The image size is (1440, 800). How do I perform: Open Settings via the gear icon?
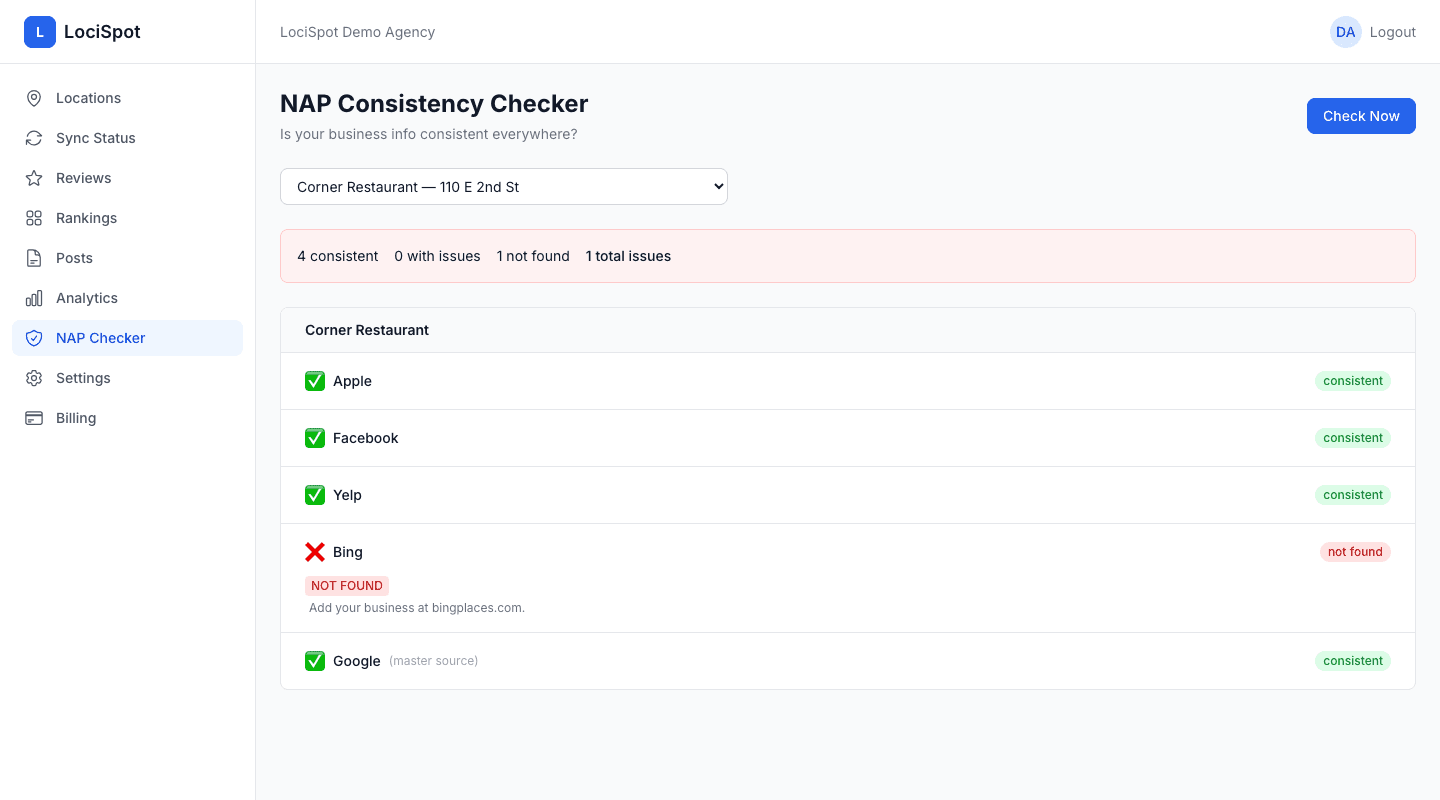[33, 378]
